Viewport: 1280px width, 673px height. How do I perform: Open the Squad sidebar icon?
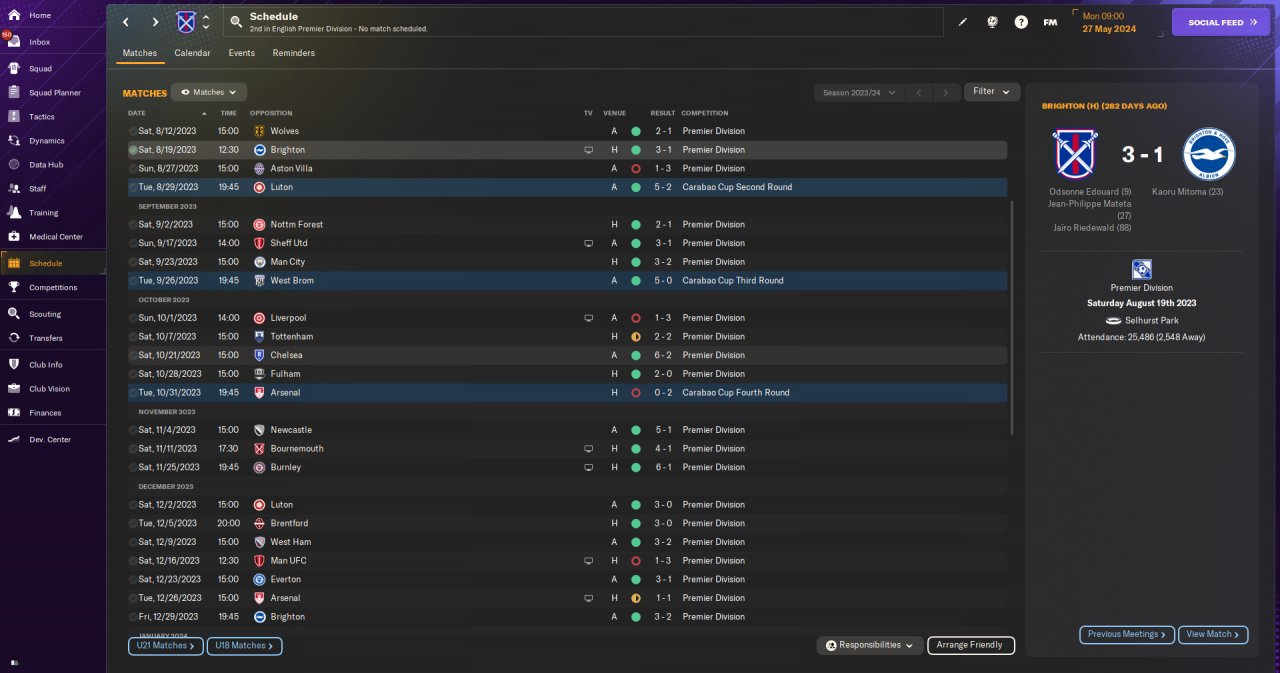click(14, 69)
